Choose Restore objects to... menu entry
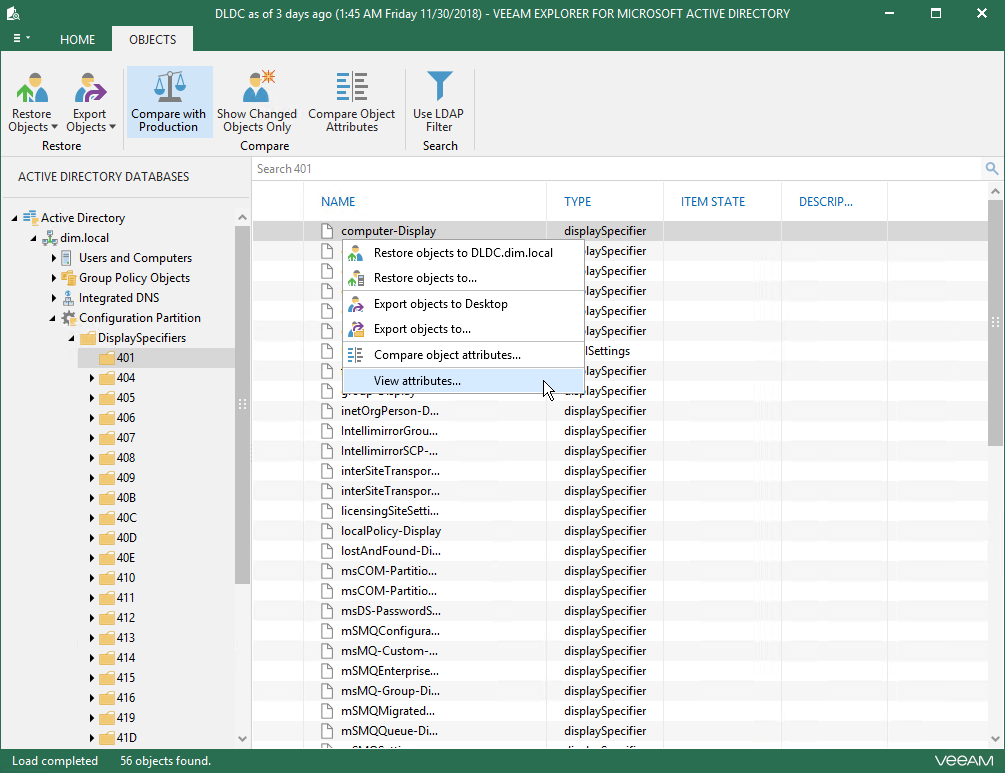1005x773 pixels. [x=463, y=278]
